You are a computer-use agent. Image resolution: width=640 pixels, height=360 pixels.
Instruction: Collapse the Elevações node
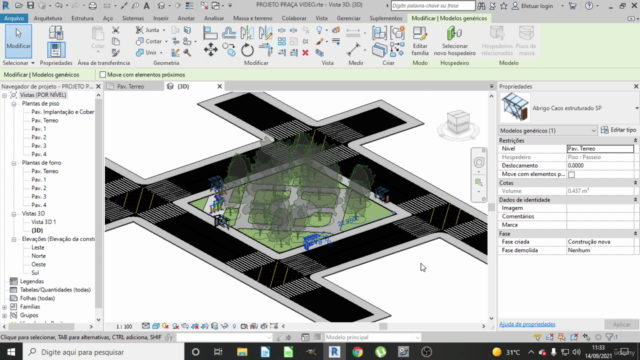tap(14, 239)
